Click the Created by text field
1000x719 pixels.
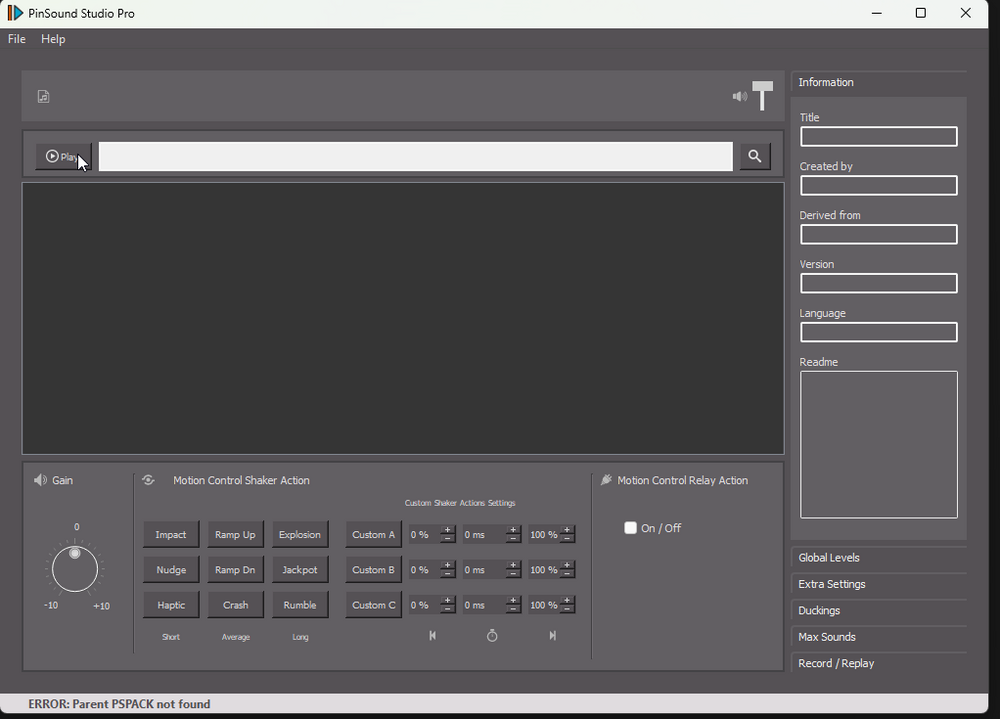(x=878, y=186)
